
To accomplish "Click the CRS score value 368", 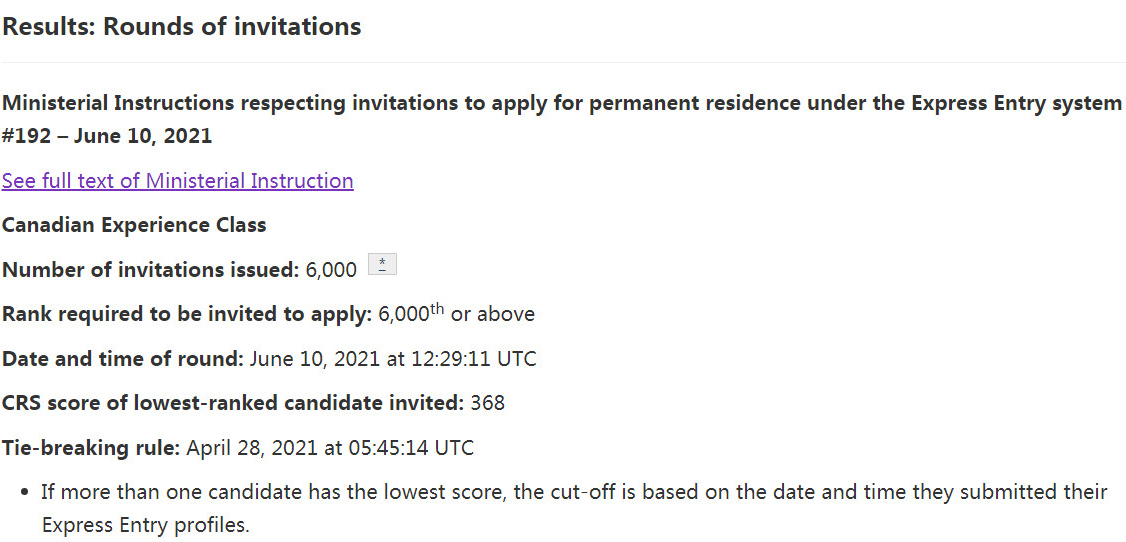I will click(488, 403).
